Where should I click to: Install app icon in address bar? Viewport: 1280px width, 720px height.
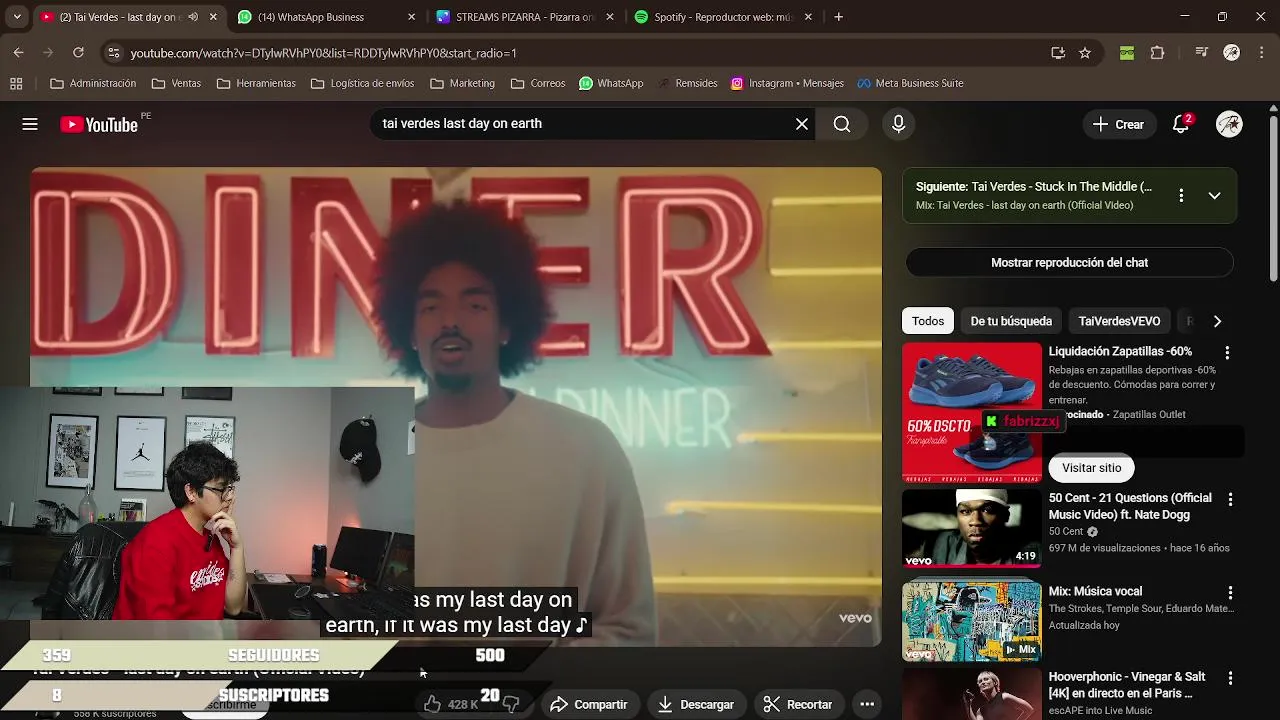(x=1058, y=53)
